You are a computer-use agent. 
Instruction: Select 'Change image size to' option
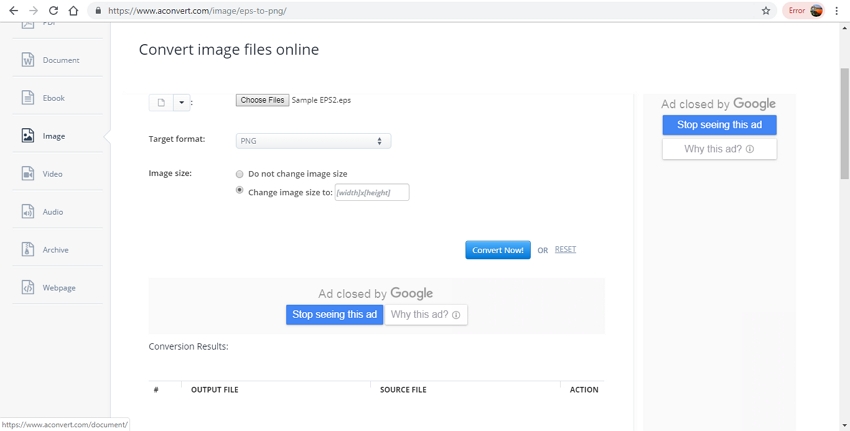pos(240,190)
